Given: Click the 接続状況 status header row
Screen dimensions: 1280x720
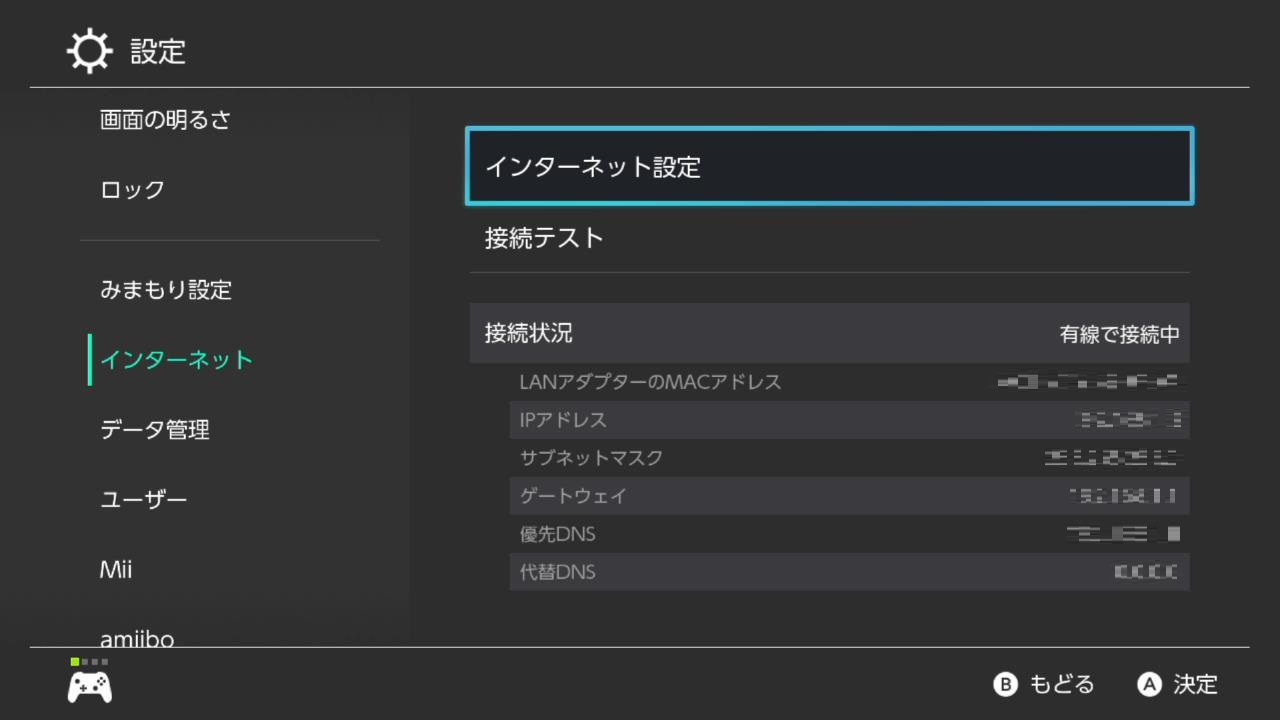Looking at the screenshot, I should (x=829, y=333).
